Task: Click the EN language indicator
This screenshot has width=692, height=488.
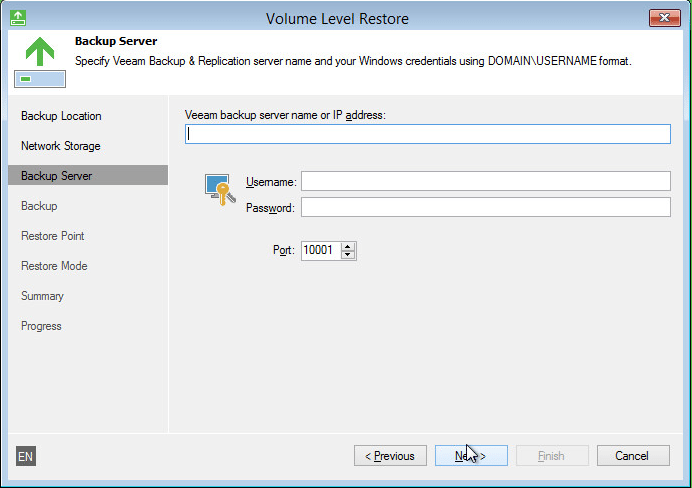Action: (26, 456)
